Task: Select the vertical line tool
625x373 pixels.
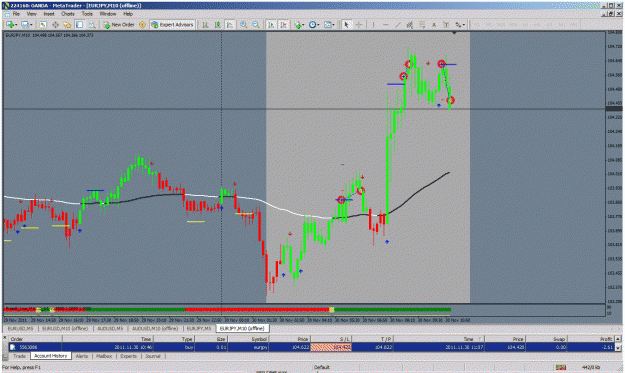Action: point(373,25)
